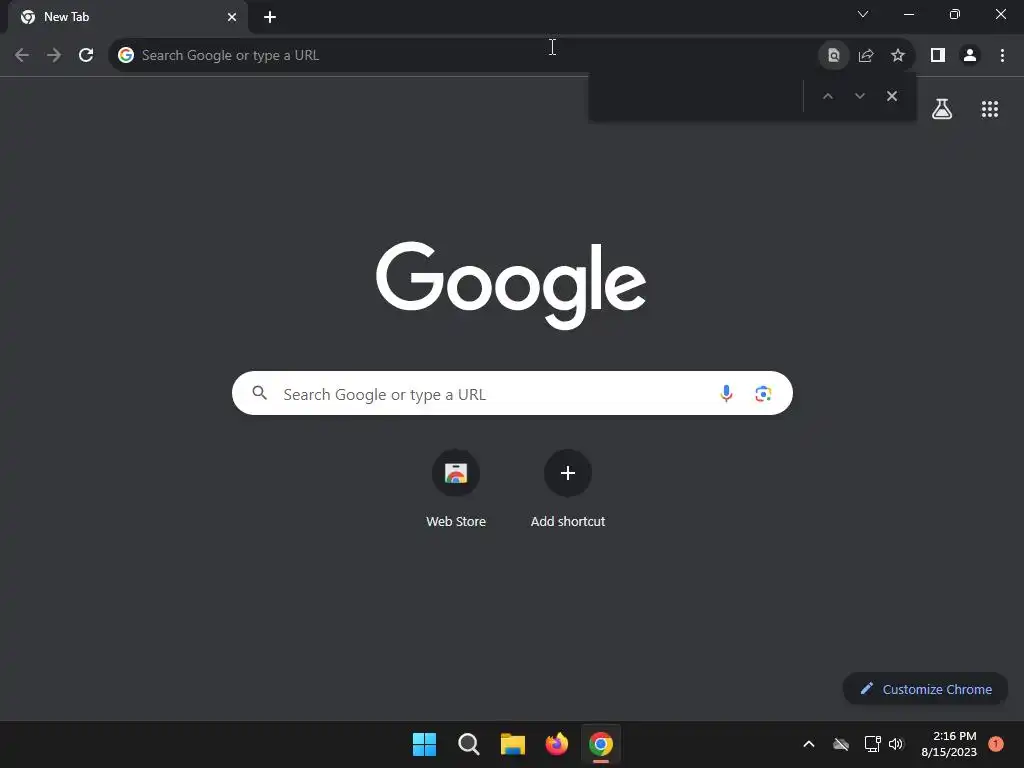Screen dimensions: 1024x768
Task: Add a new shortcut tile
Action: (568, 489)
